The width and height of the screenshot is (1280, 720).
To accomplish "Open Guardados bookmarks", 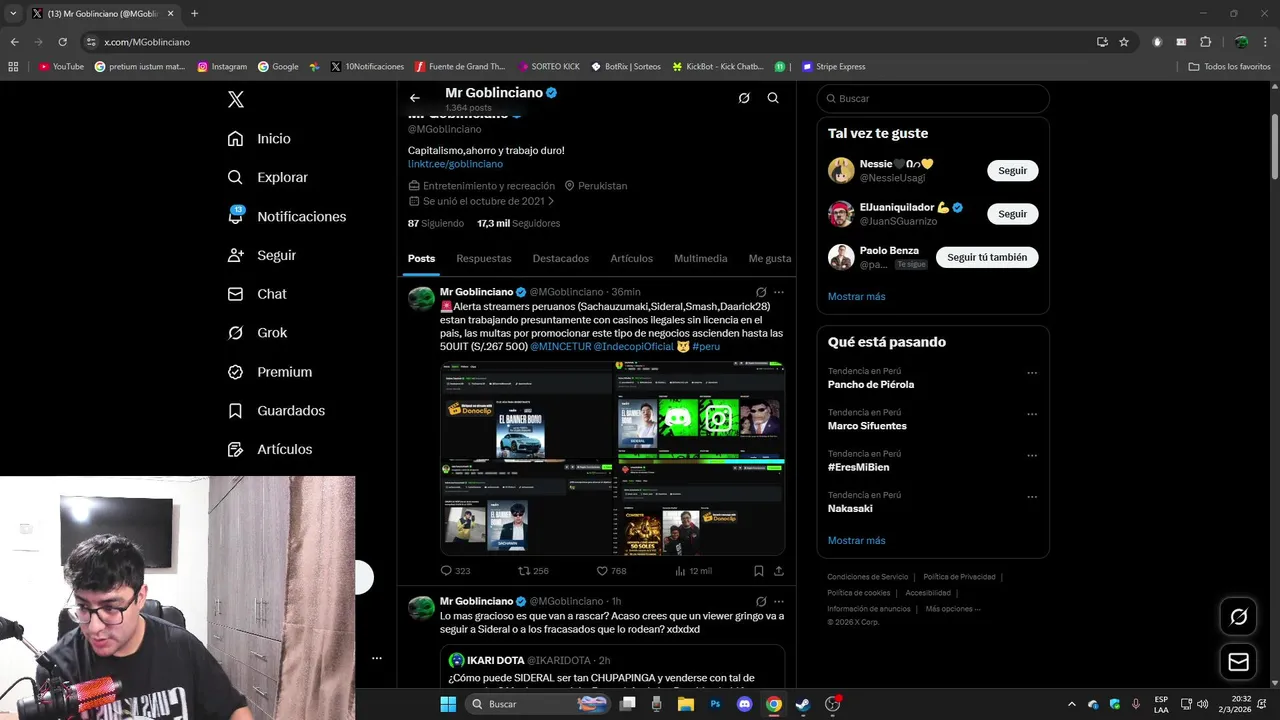I will (x=275, y=411).
